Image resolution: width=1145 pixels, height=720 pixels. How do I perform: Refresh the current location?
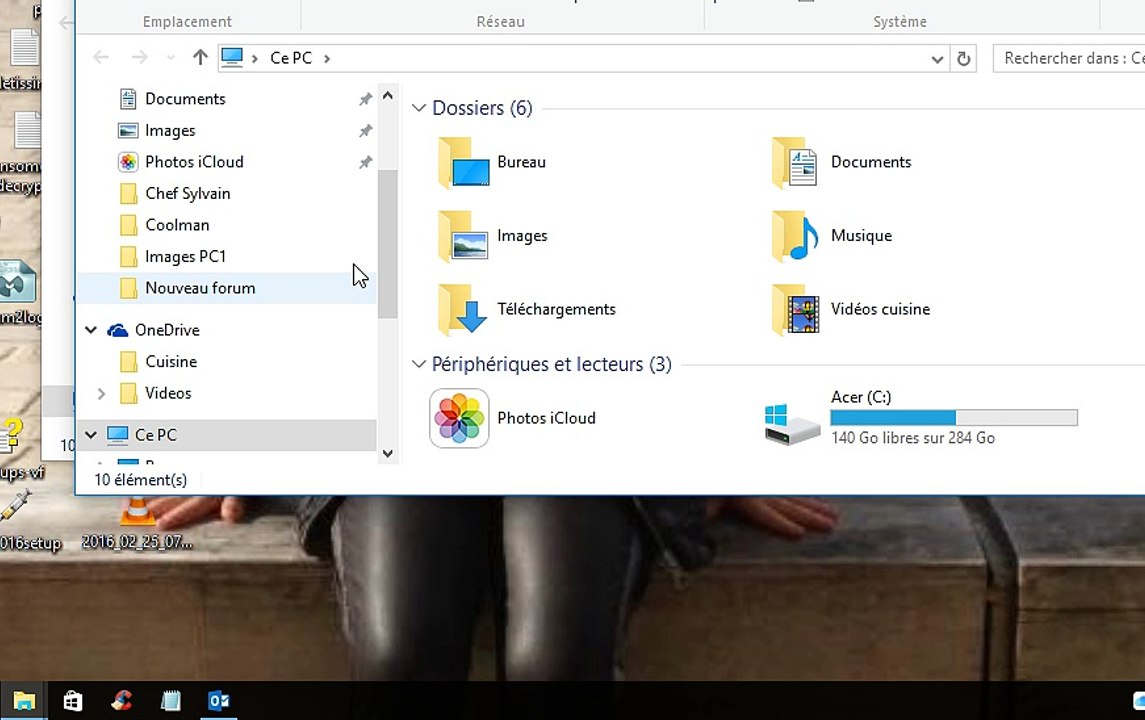point(964,58)
